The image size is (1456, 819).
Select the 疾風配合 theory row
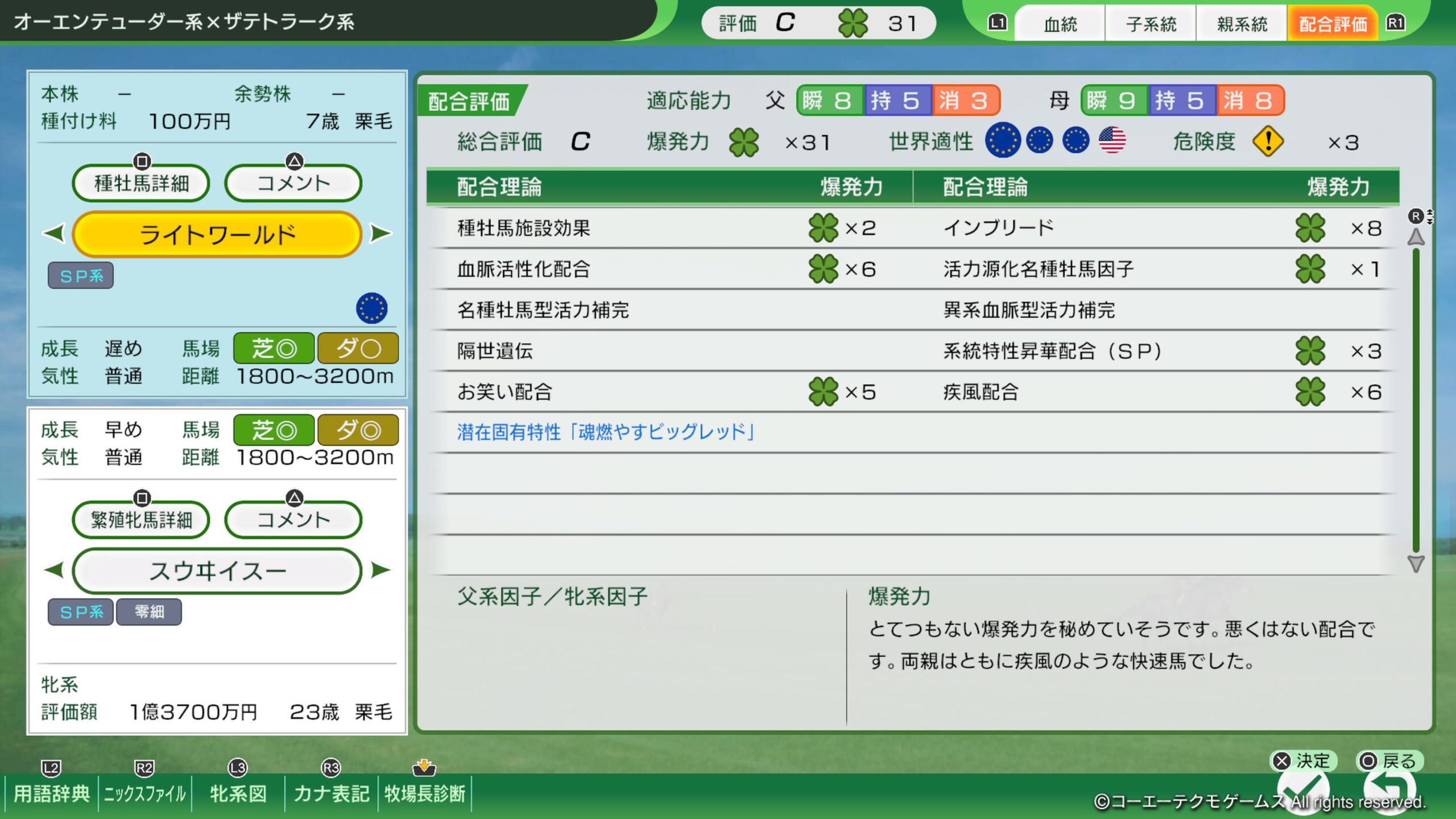981,392
